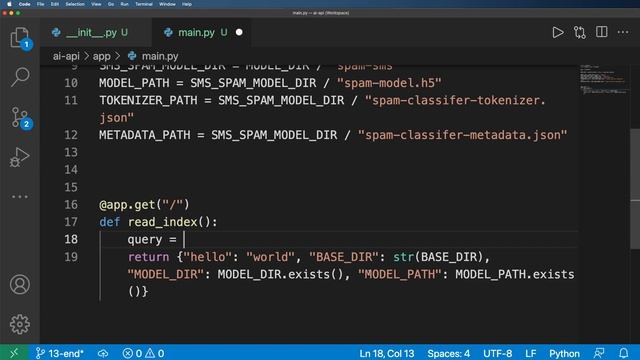Click str(BASE_DIR) call on line 19
This screenshot has width=640, height=360.
438,257
